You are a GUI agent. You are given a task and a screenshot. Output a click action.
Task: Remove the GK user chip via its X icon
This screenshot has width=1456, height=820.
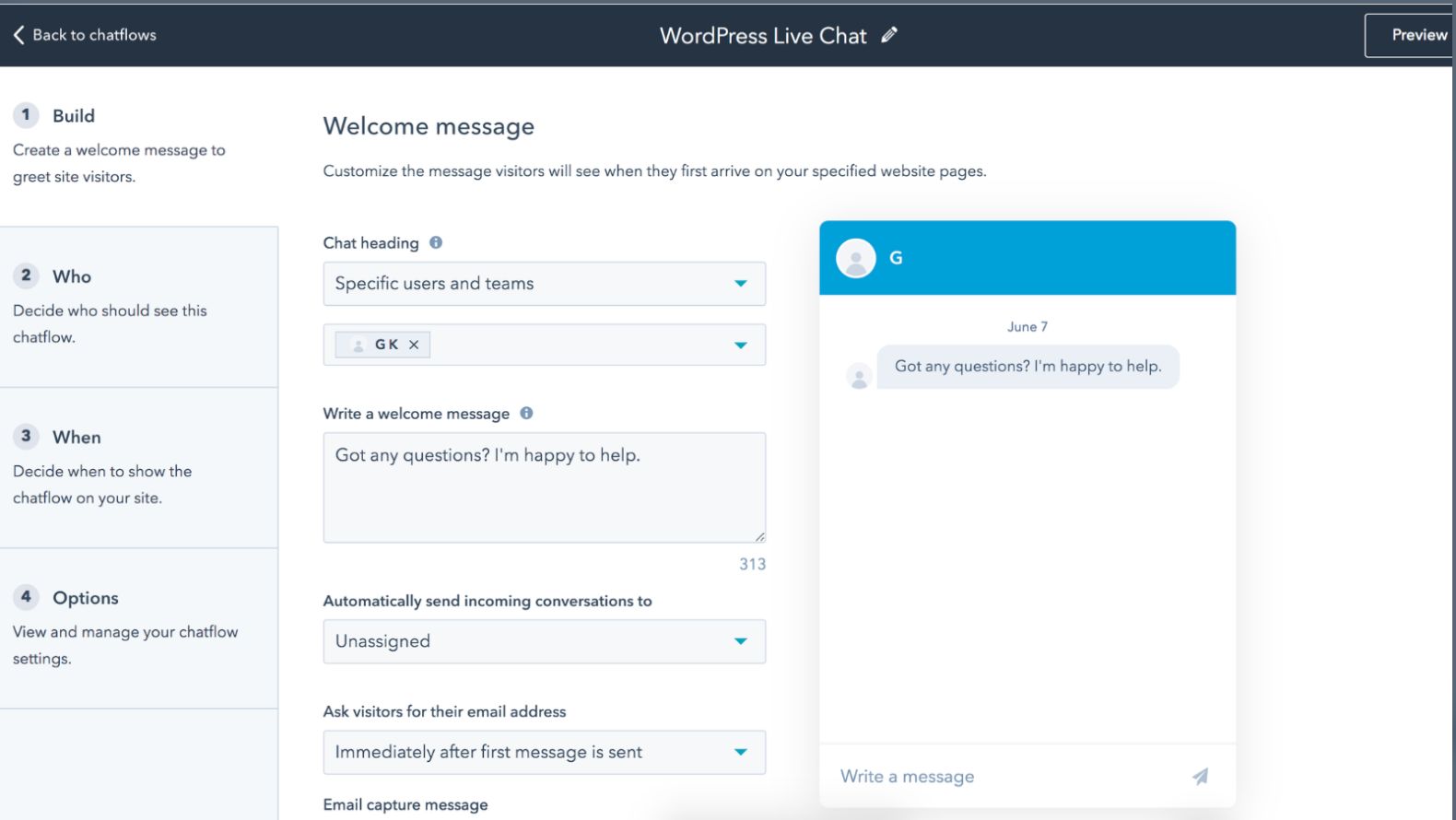[414, 344]
